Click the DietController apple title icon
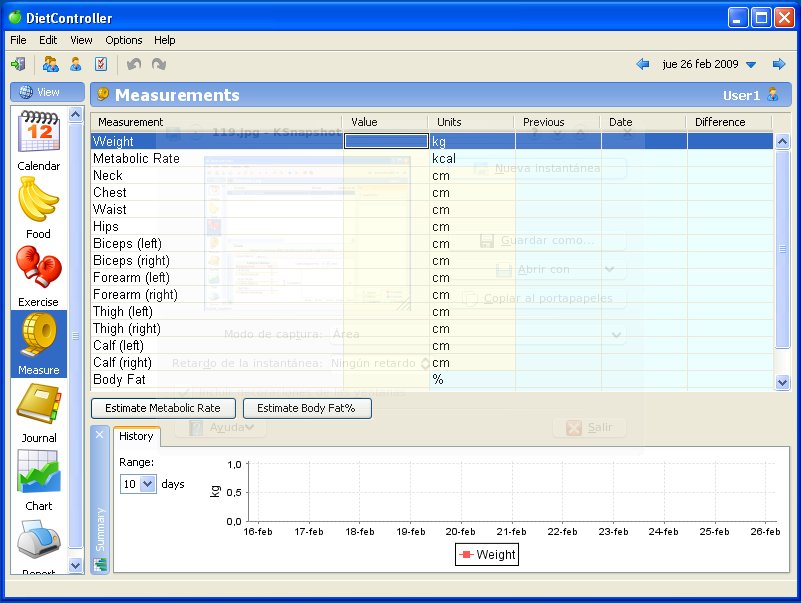 tap(15, 17)
